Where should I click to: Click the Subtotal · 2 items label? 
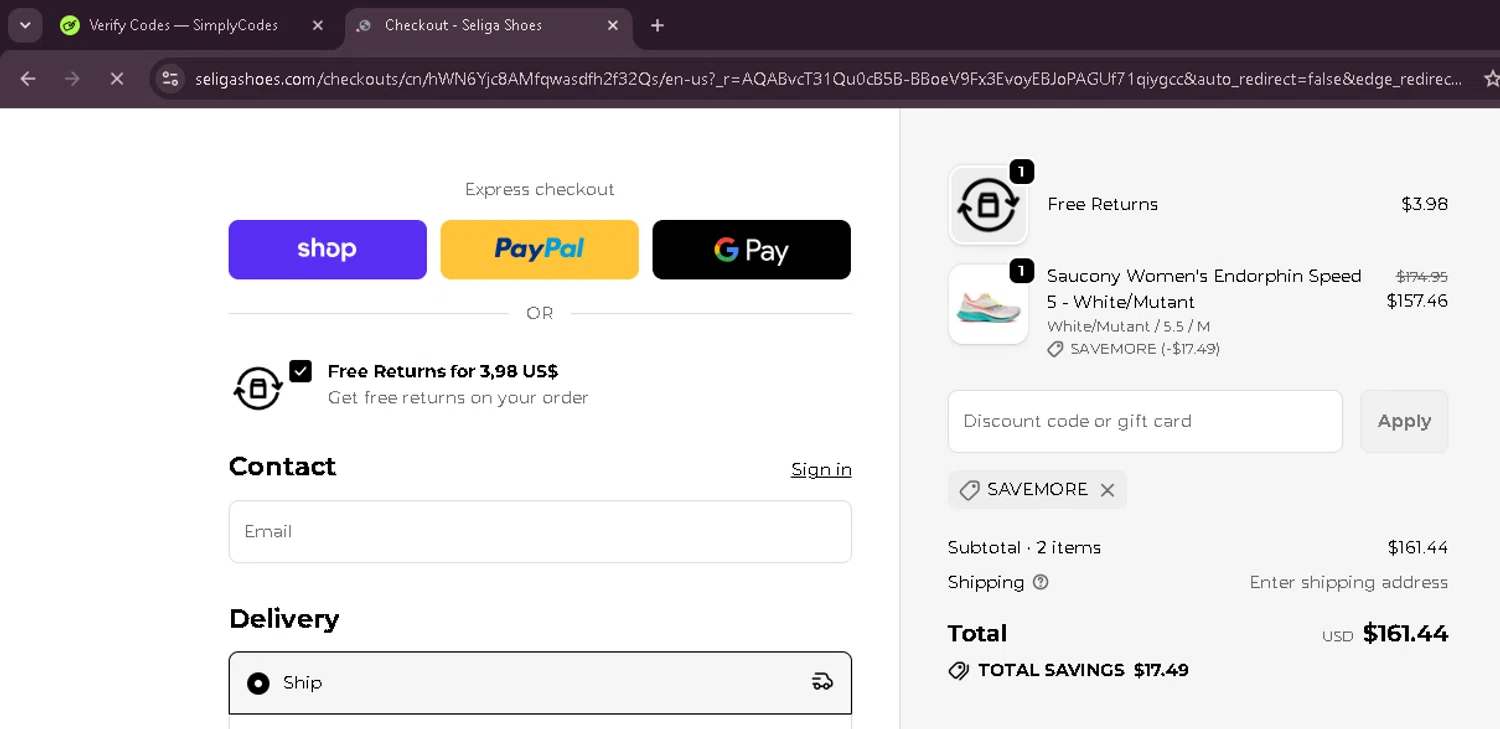1024,547
